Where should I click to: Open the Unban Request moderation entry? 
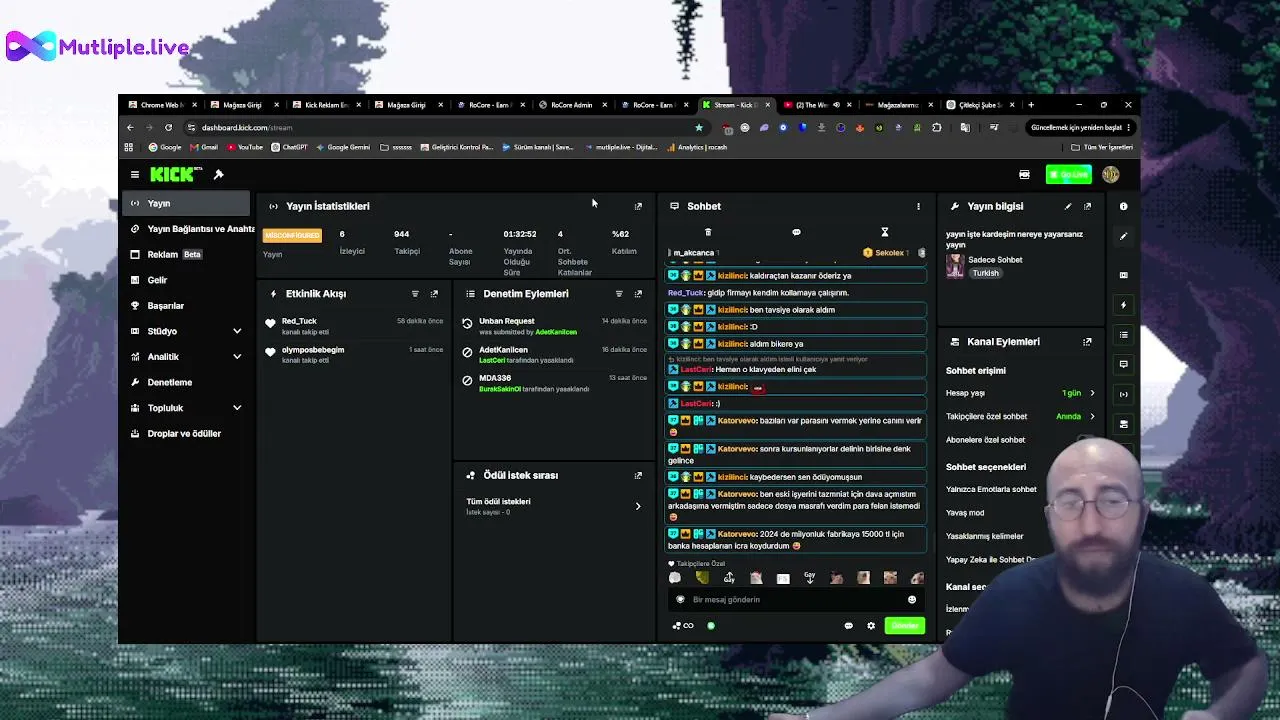[555, 326]
